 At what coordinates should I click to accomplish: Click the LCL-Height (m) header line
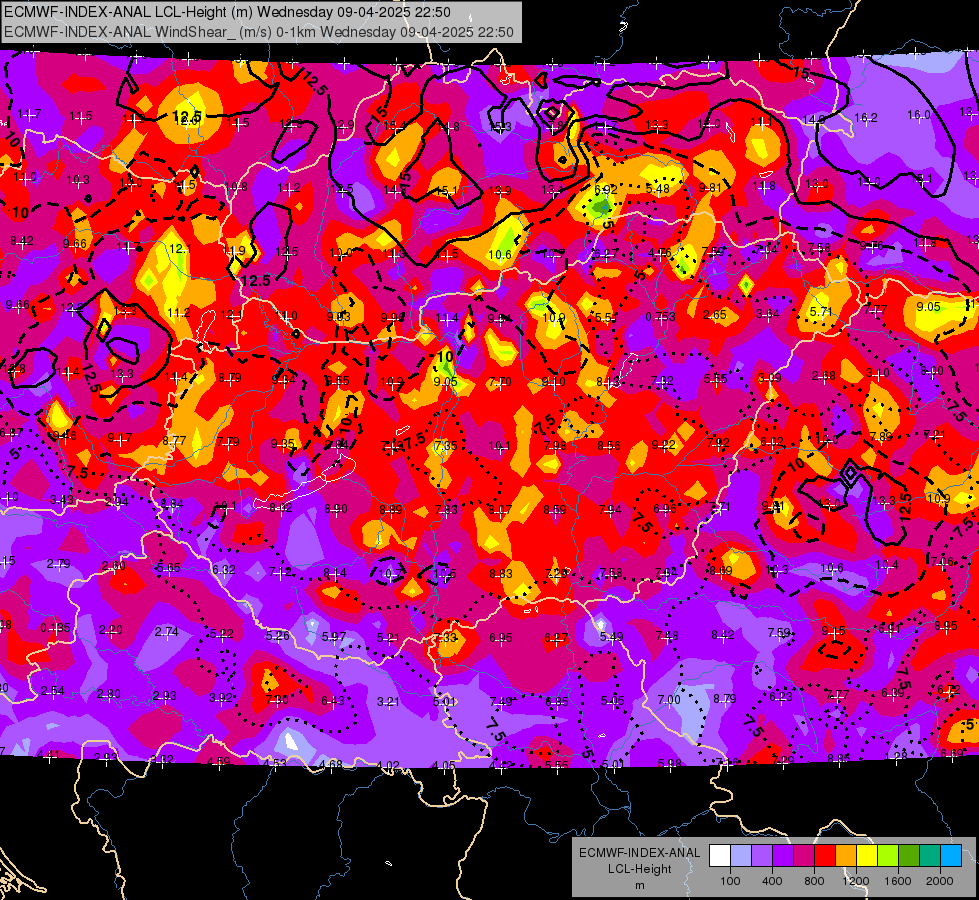point(227,12)
